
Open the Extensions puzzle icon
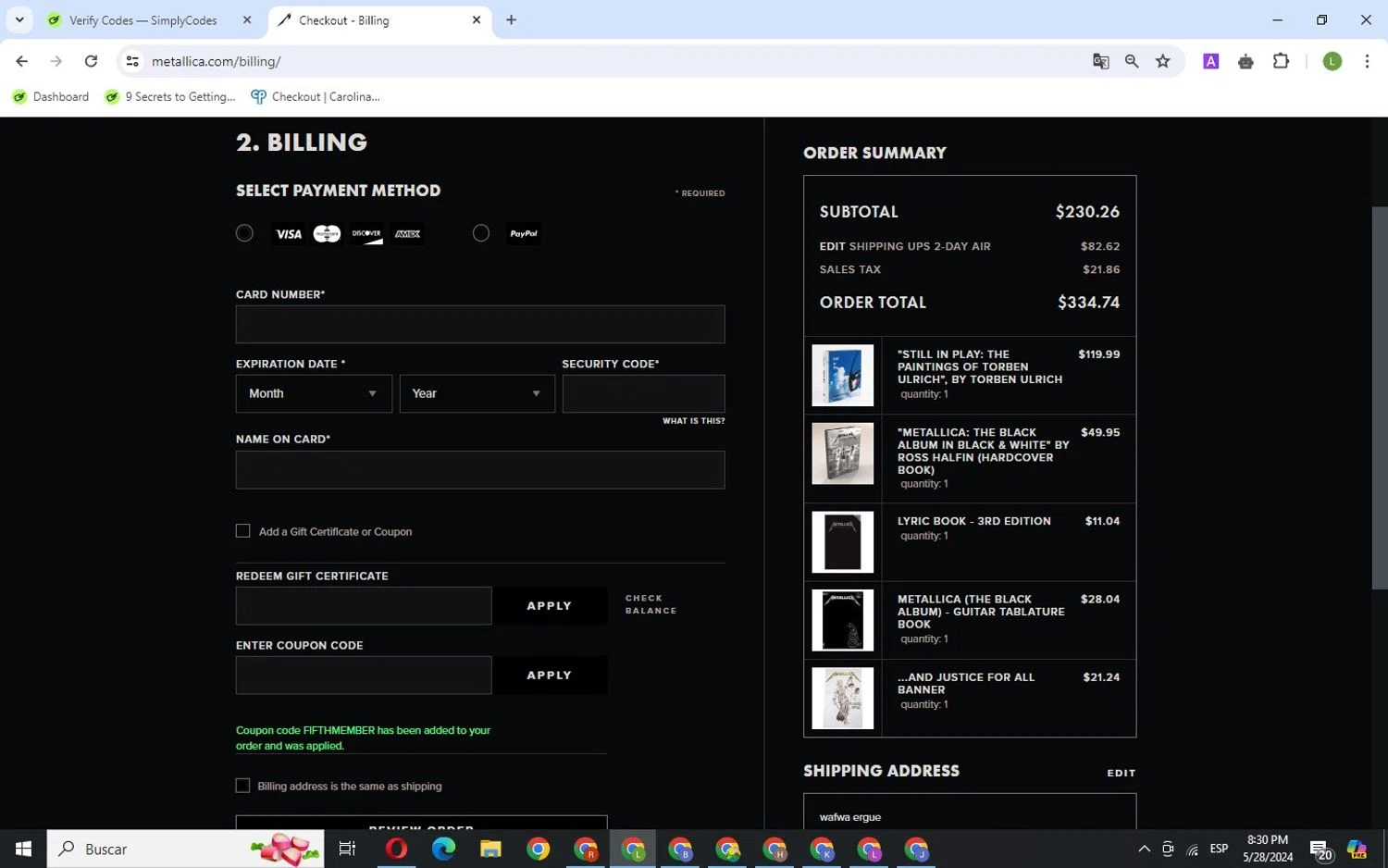[x=1281, y=61]
